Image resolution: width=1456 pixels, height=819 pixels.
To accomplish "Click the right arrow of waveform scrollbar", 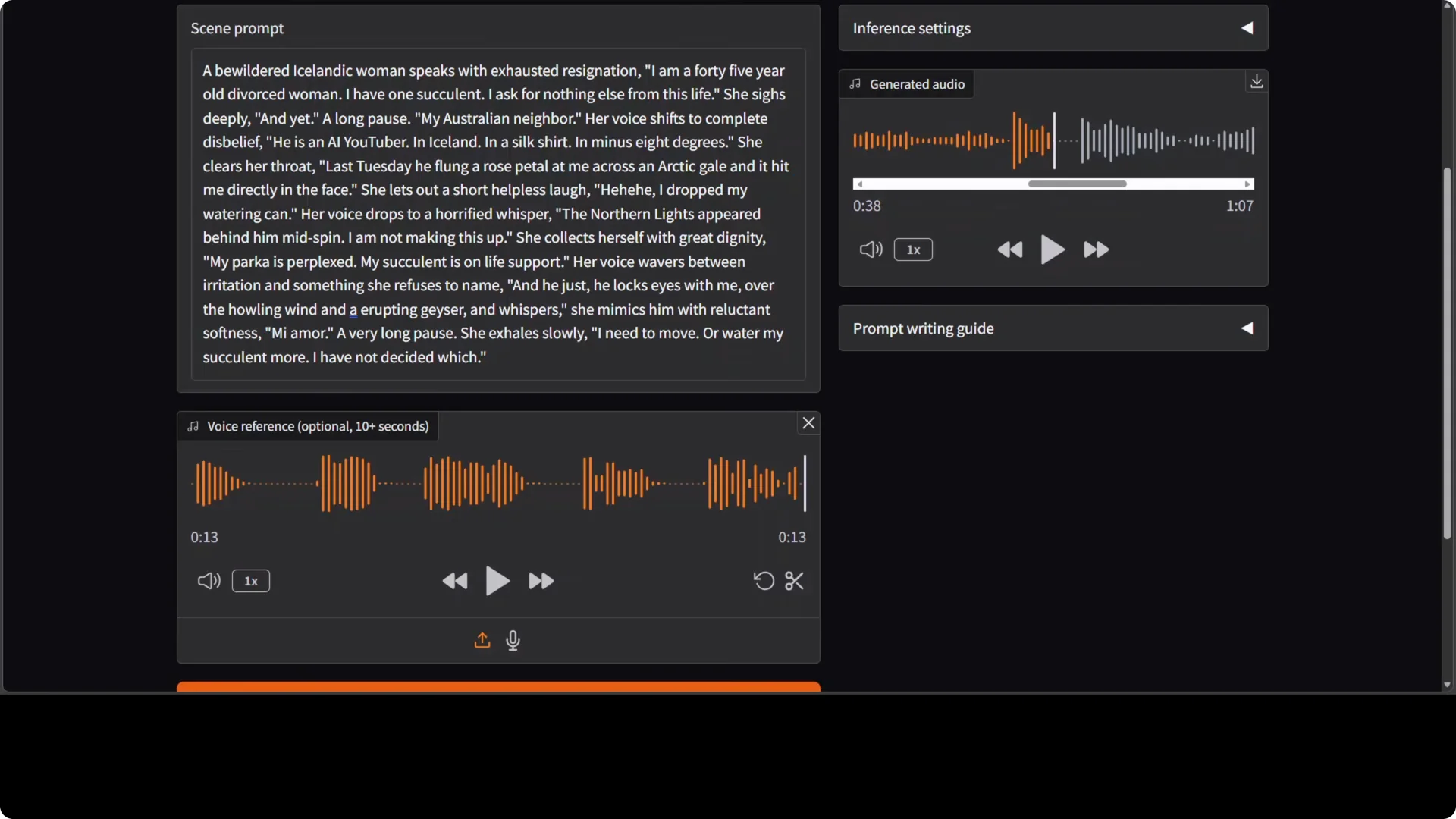I will click(1247, 184).
